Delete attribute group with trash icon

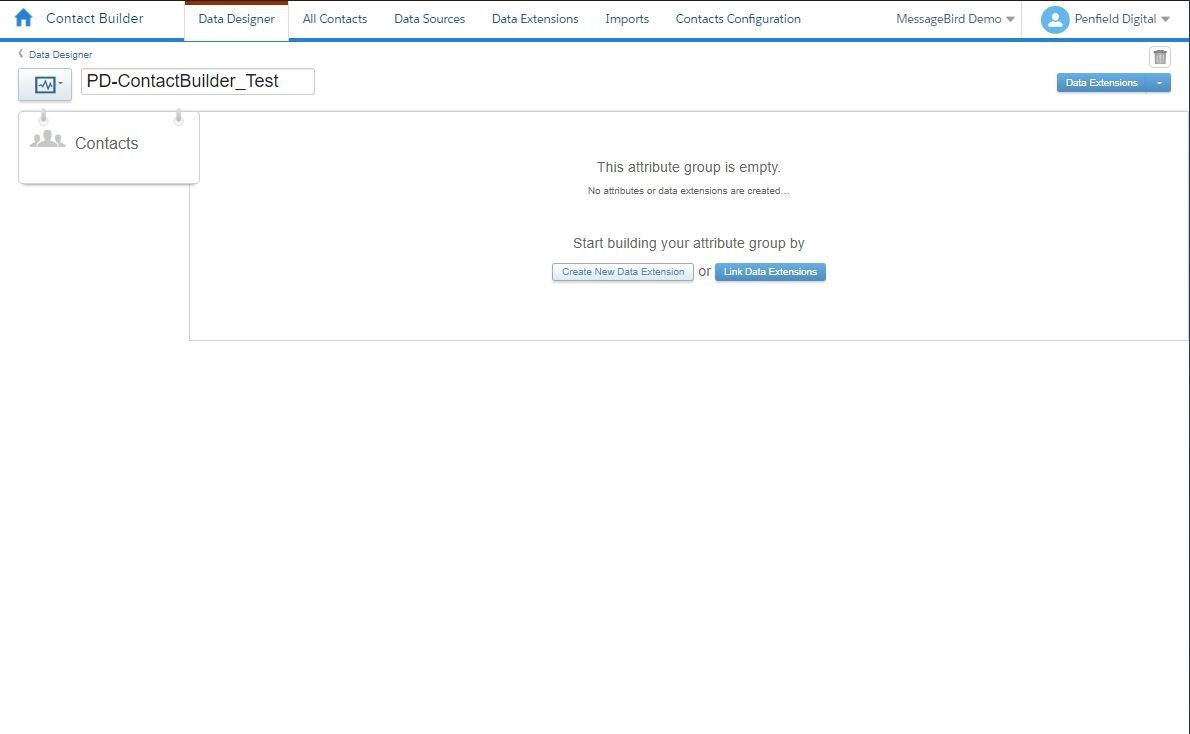[1159, 57]
